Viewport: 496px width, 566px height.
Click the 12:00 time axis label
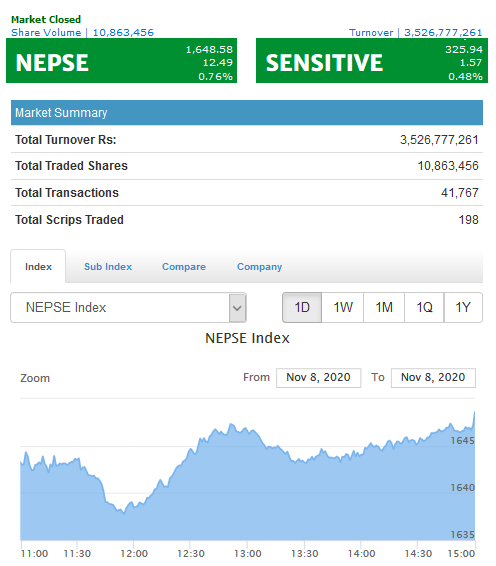pyautogui.click(x=134, y=554)
